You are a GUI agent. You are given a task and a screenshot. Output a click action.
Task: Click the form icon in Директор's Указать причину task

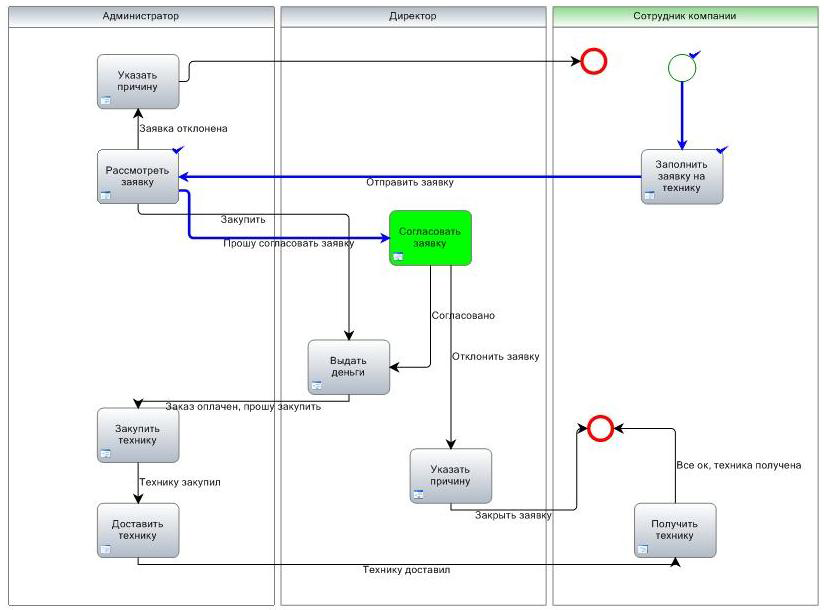pyautogui.click(x=418, y=494)
